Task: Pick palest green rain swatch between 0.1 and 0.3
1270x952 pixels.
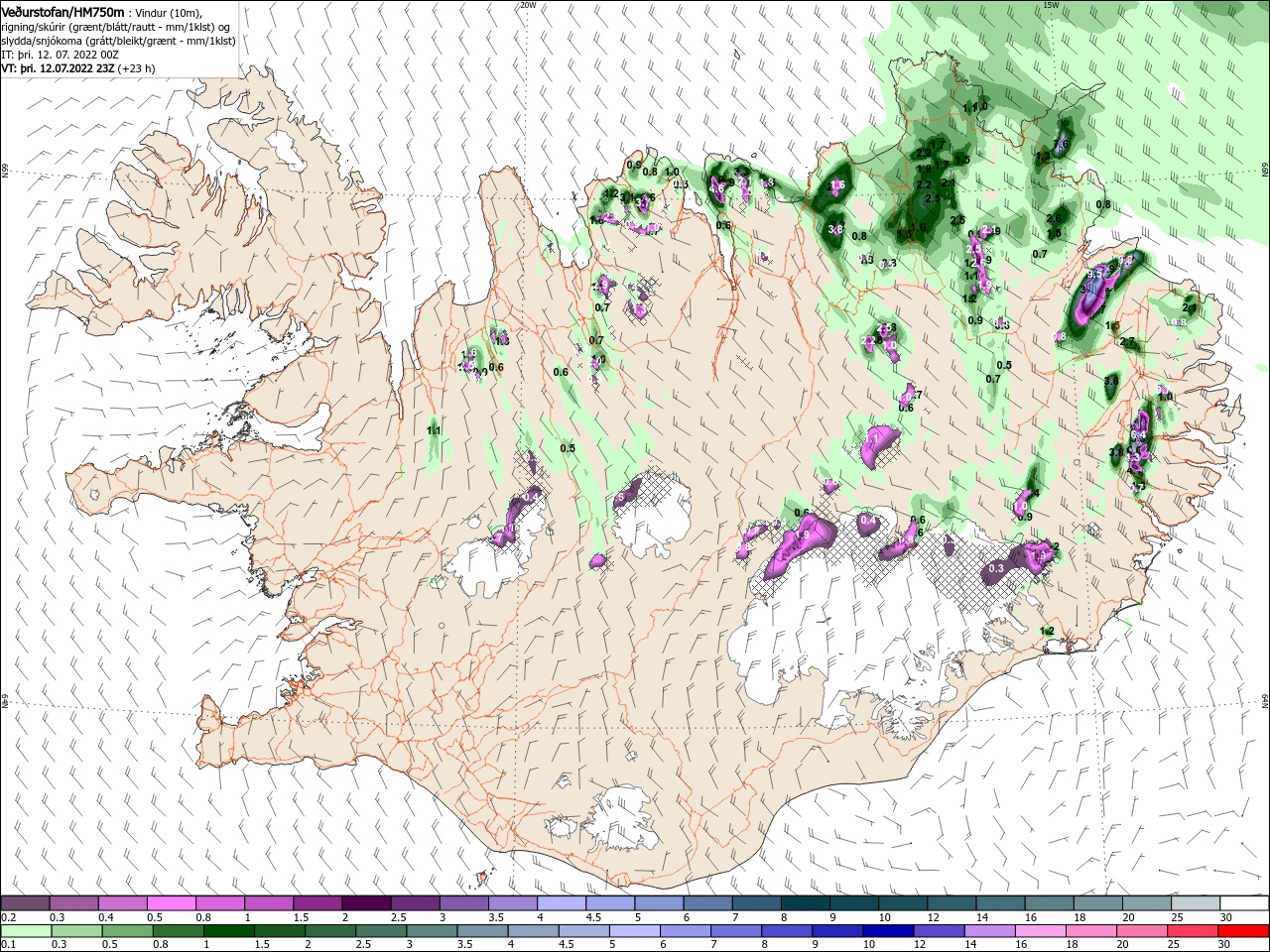Action: pos(26,931)
